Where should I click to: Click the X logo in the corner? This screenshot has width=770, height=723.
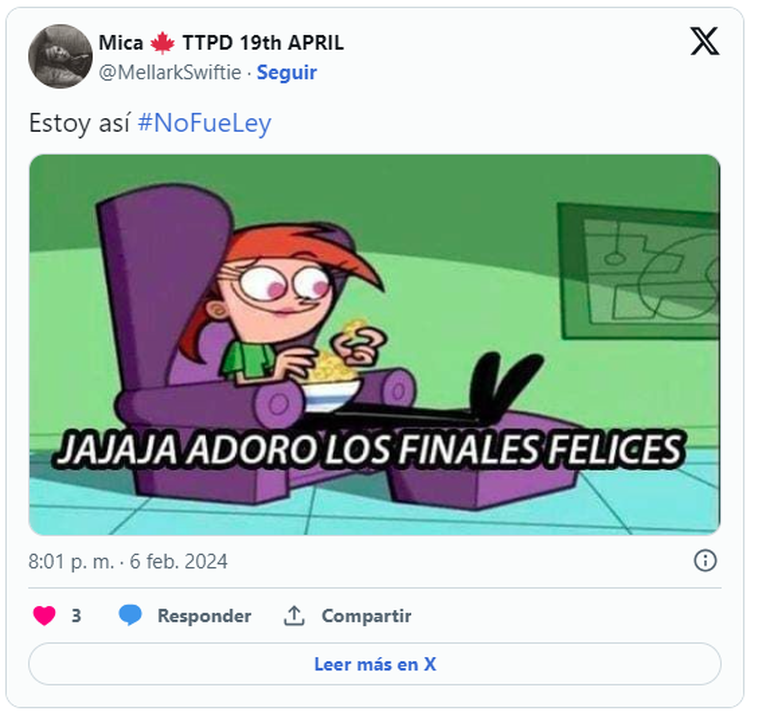pyautogui.click(x=705, y=41)
